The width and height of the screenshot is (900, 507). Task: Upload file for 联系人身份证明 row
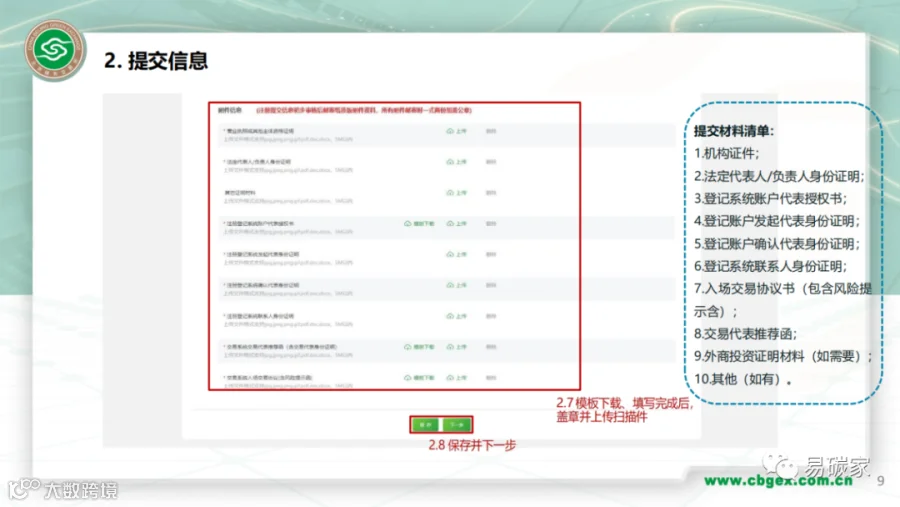point(457,316)
